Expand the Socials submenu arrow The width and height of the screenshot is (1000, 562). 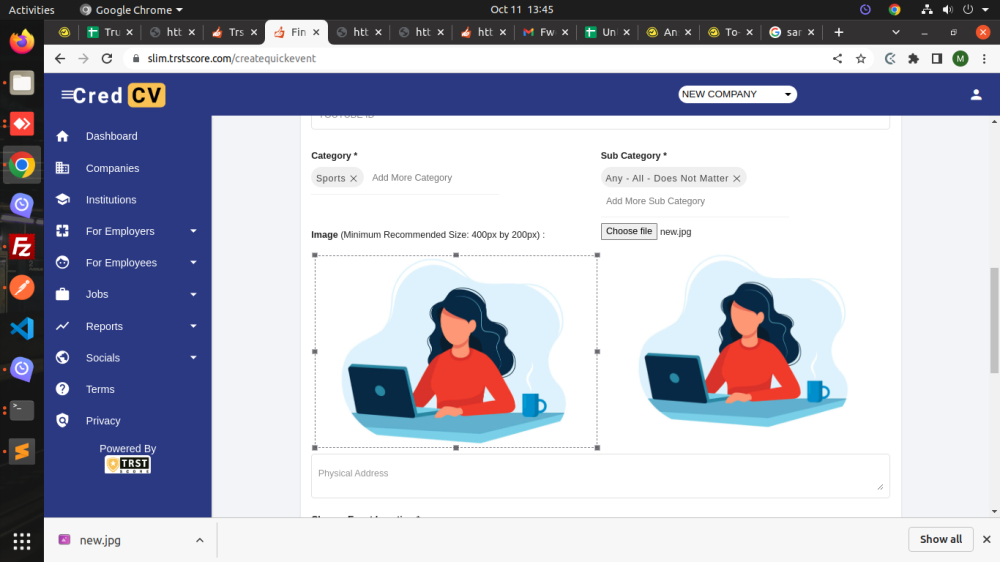pyautogui.click(x=193, y=357)
